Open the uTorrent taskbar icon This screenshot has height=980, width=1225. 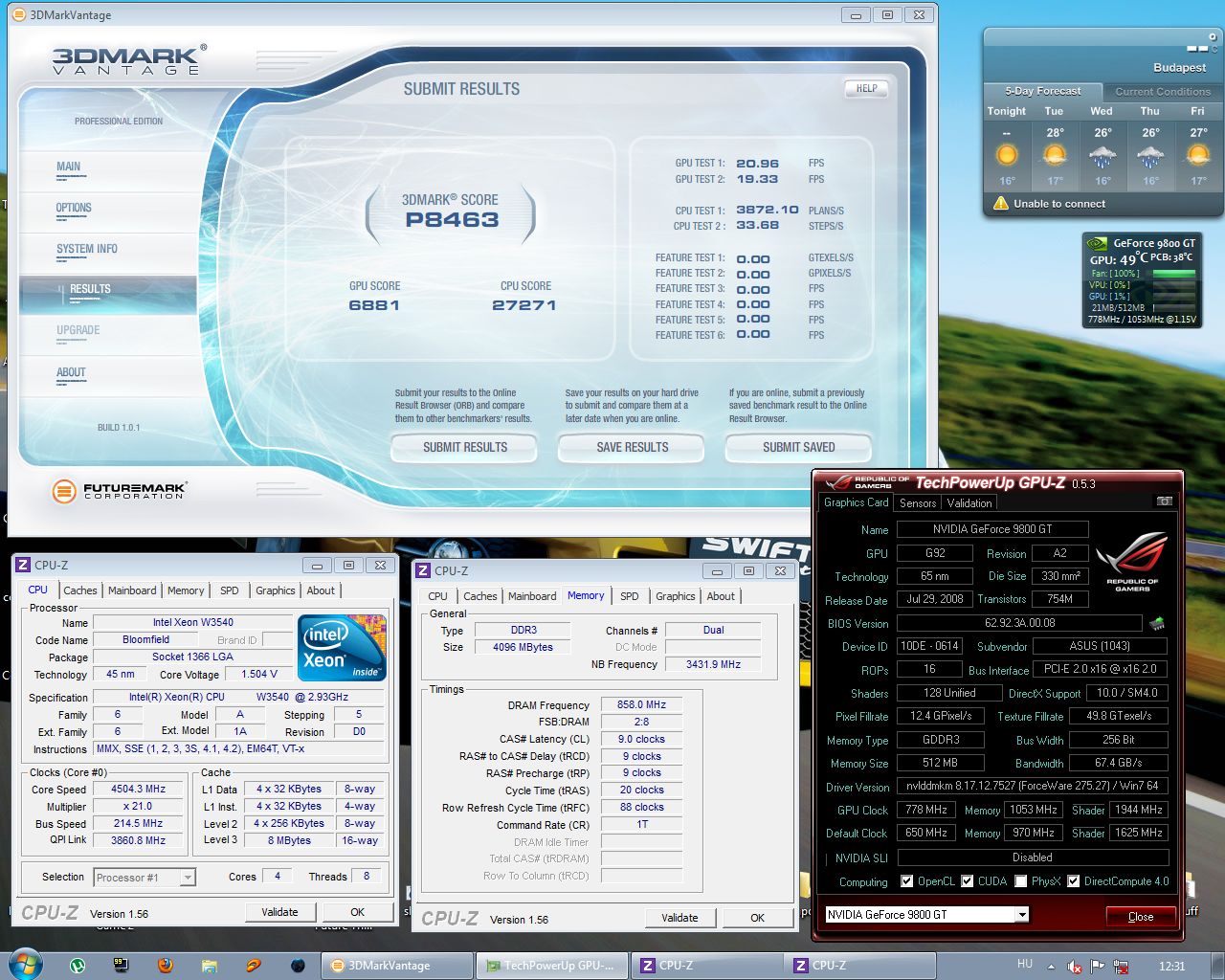pyautogui.click(x=78, y=966)
